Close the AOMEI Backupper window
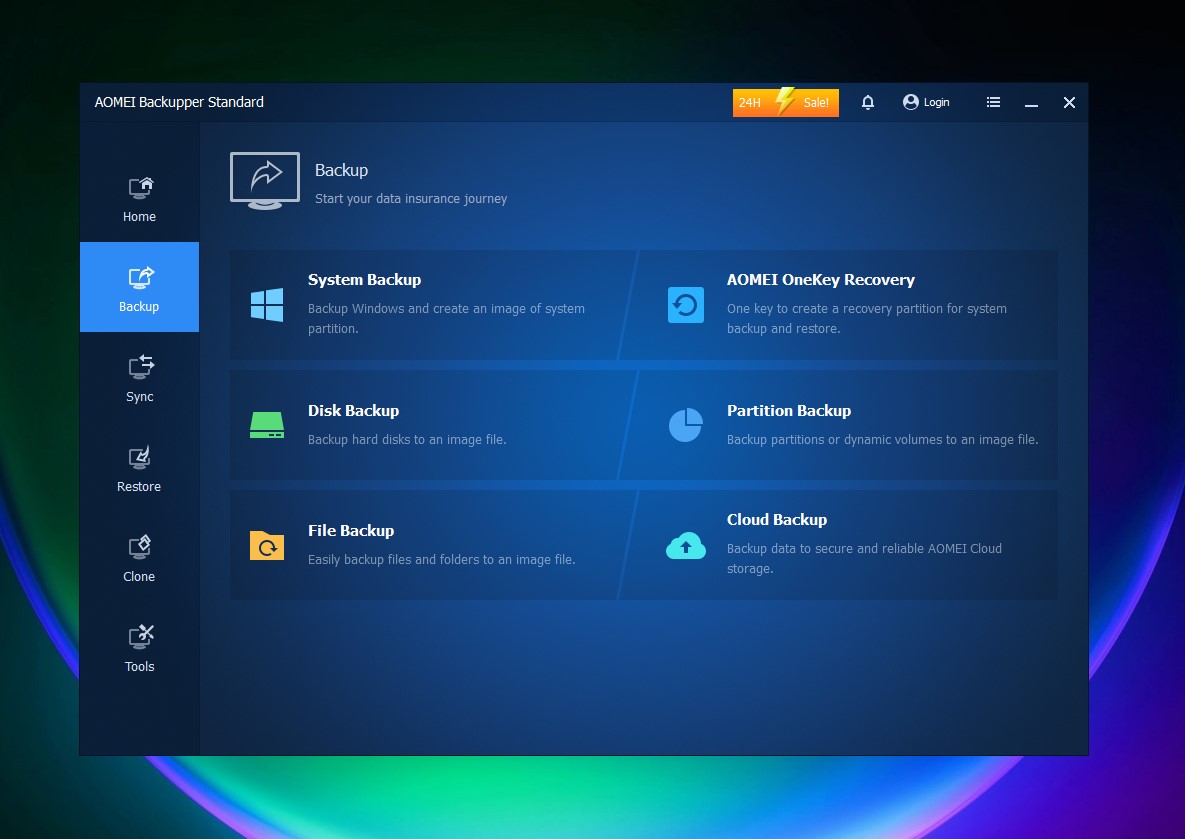The height and width of the screenshot is (839, 1185). (x=1069, y=102)
